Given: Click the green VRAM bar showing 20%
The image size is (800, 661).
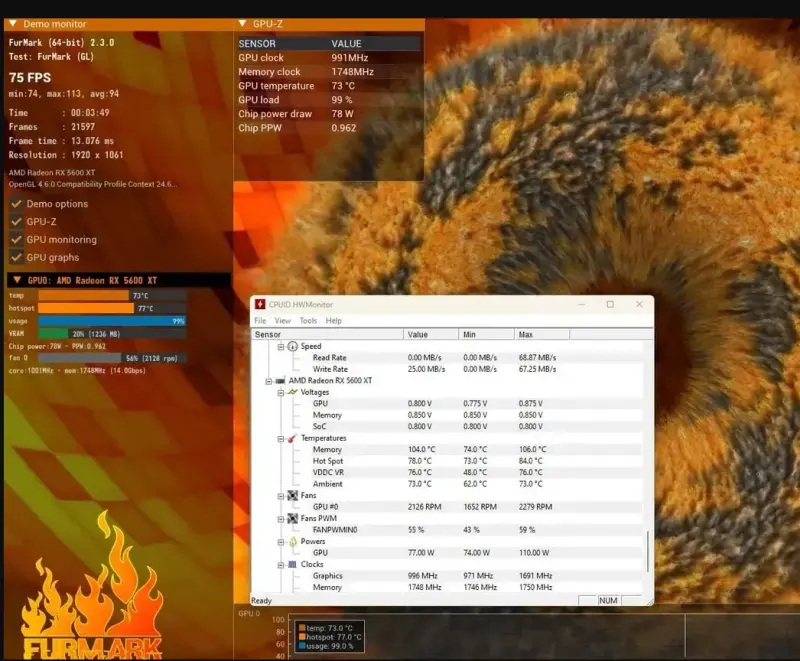Looking at the screenshot, I should coord(53,334).
